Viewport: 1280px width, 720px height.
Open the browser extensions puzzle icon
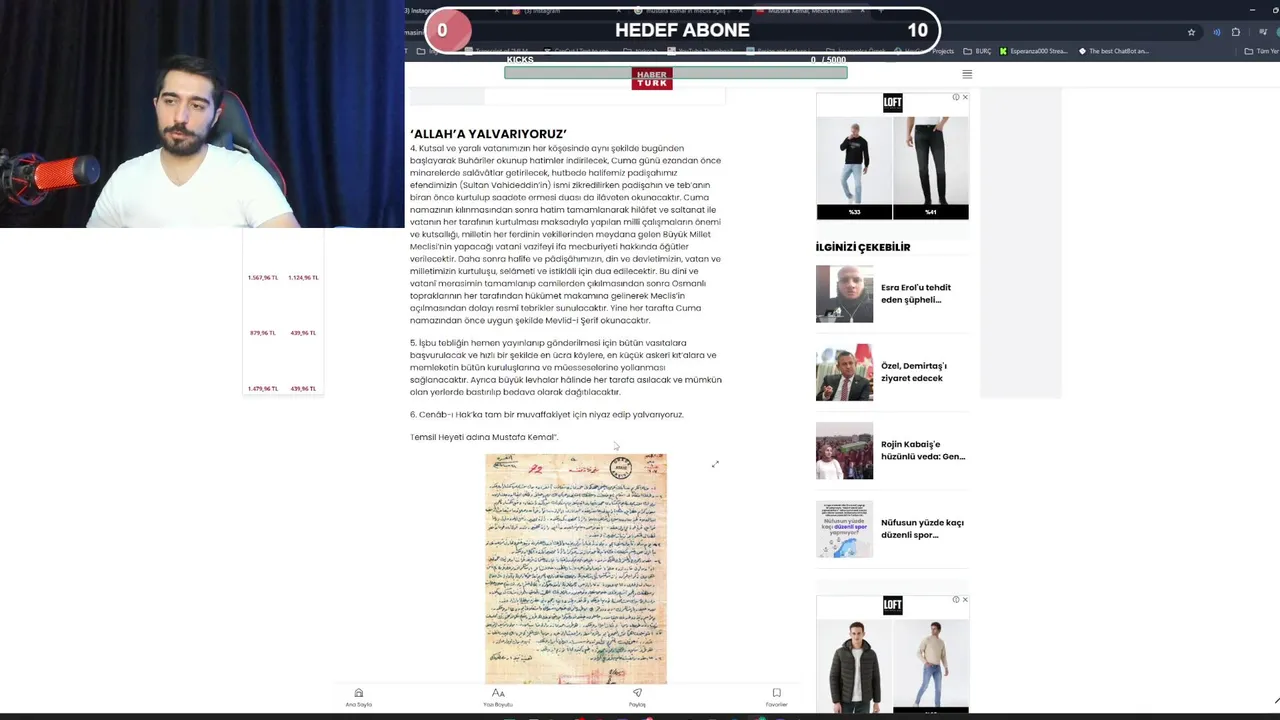[1235, 32]
